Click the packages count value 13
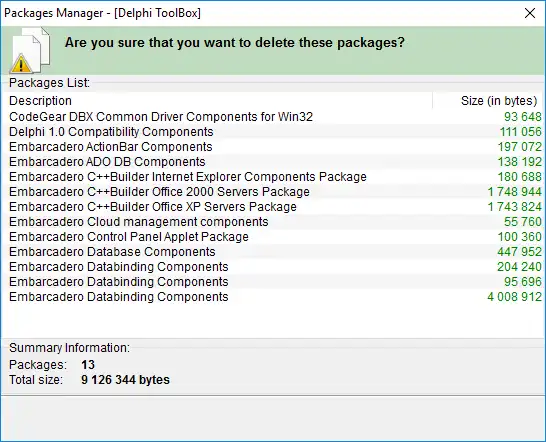Image resolution: width=546 pixels, height=442 pixels. pos(88,365)
